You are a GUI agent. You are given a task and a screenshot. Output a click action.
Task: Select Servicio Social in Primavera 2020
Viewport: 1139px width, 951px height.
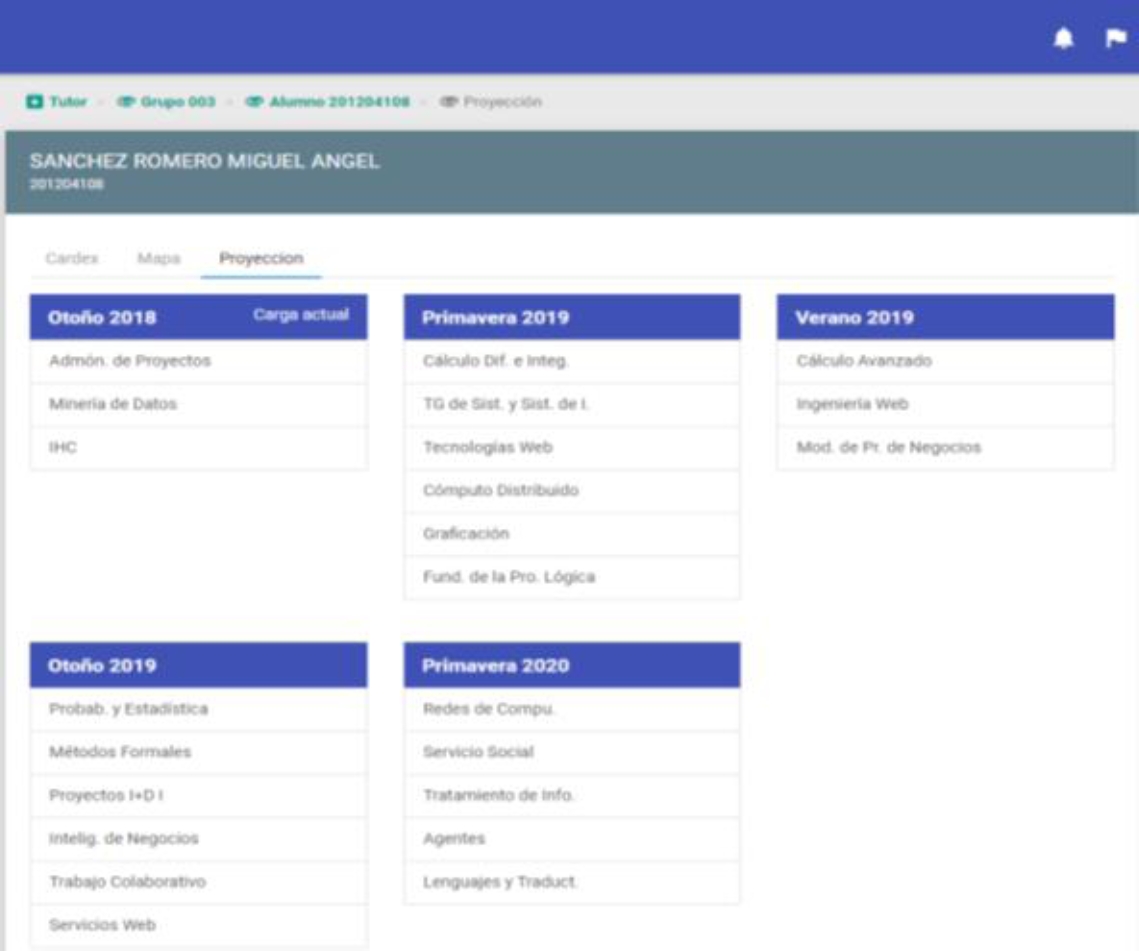coord(477,752)
